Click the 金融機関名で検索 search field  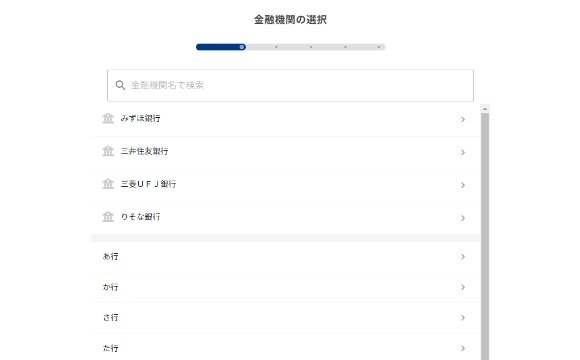[x=290, y=85]
